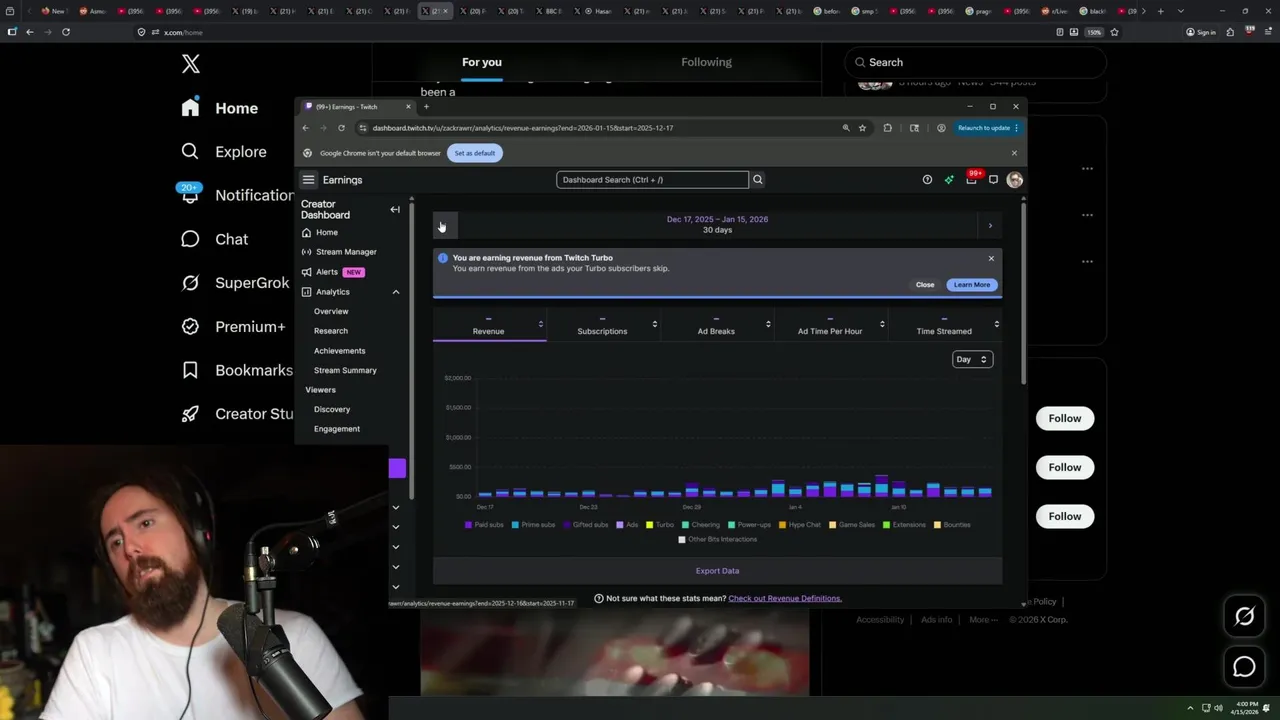
Task: Toggle Paid subs legend series
Action: click(485, 524)
